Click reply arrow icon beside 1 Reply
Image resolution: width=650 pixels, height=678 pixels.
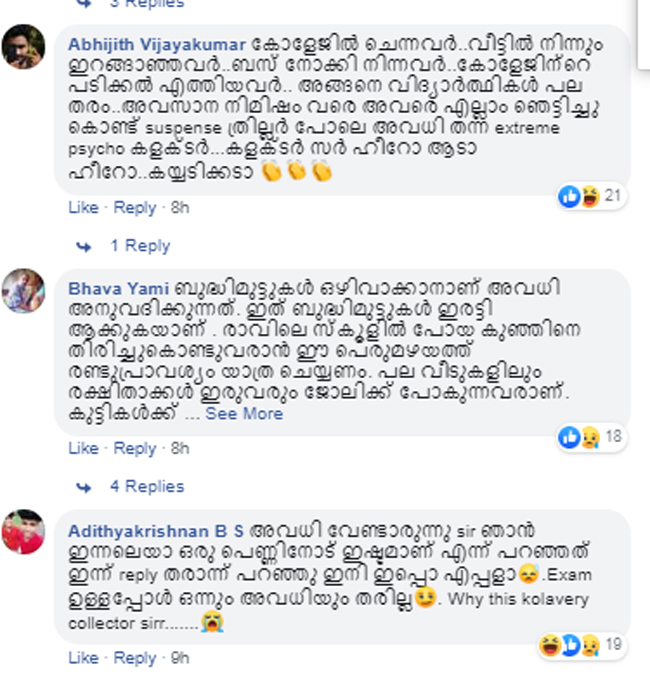pos(84,247)
